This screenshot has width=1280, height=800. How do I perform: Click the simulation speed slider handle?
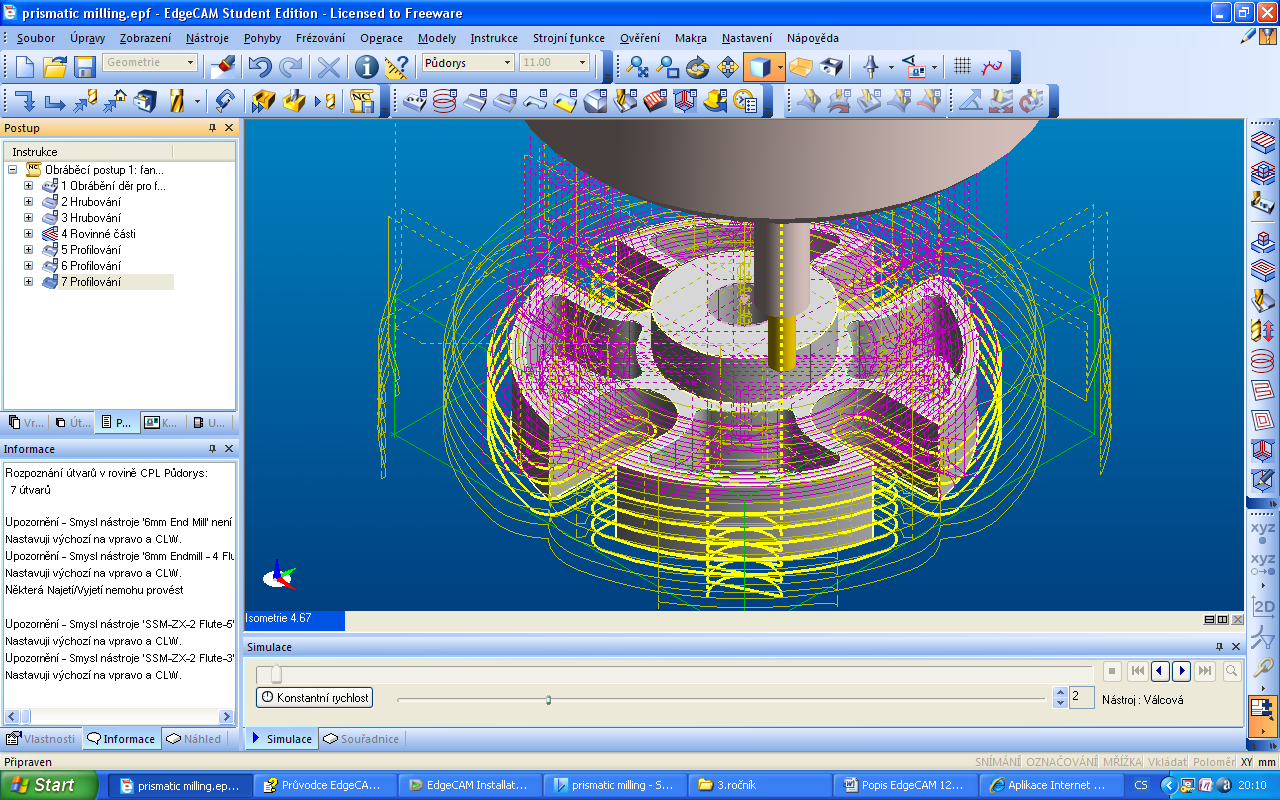click(548, 699)
